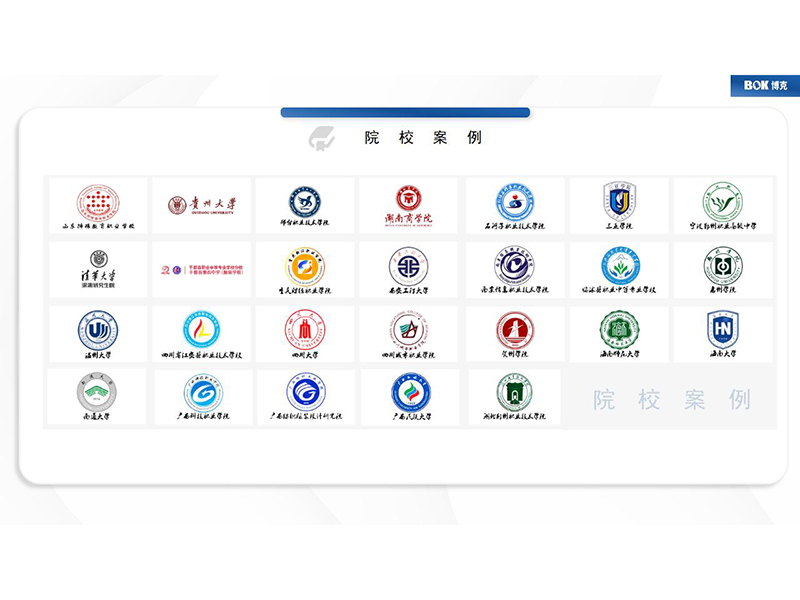800x600 pixels.
Task: Click the blue emblem with green plant in hands
Action: pyautogui.click(x=620, y=266)
